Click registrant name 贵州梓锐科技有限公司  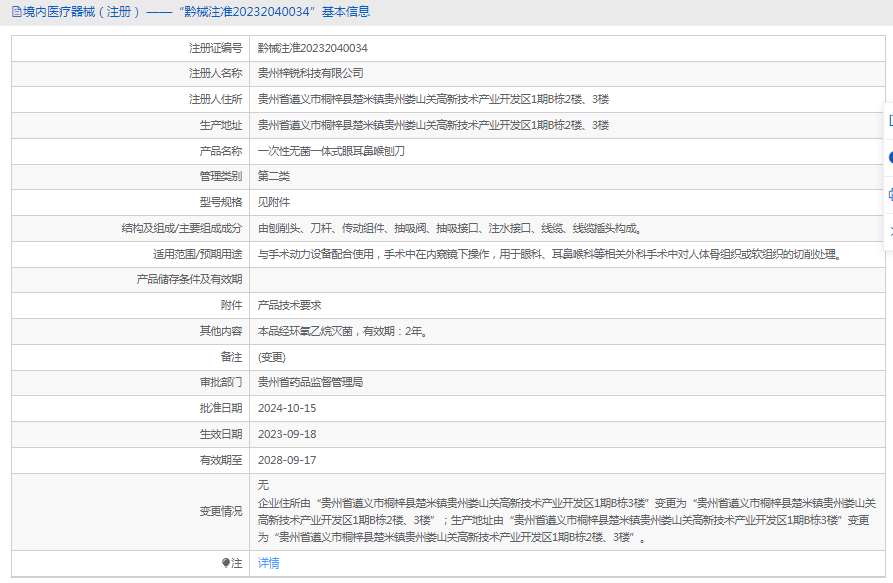pyautogui.click(x=310, y=73)
